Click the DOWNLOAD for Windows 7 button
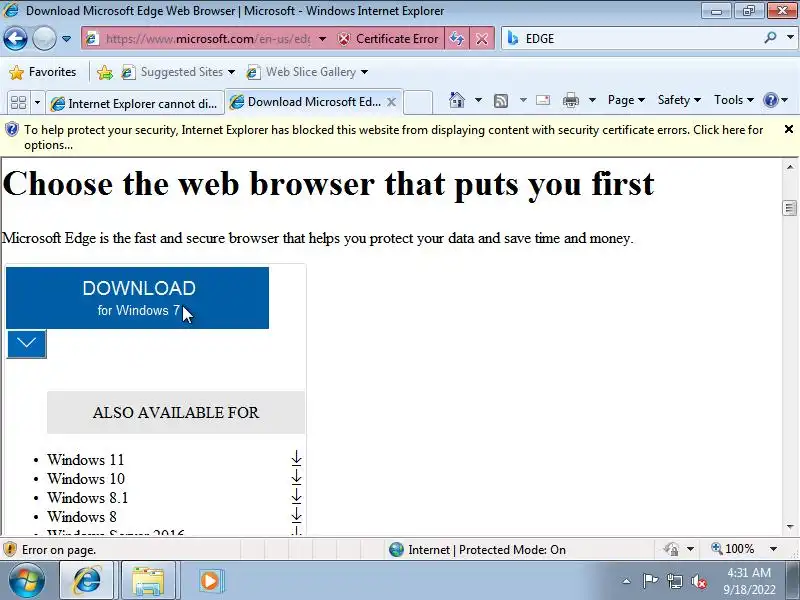The width and height of the screenshot is (800, 600). [x=137, y=298]
